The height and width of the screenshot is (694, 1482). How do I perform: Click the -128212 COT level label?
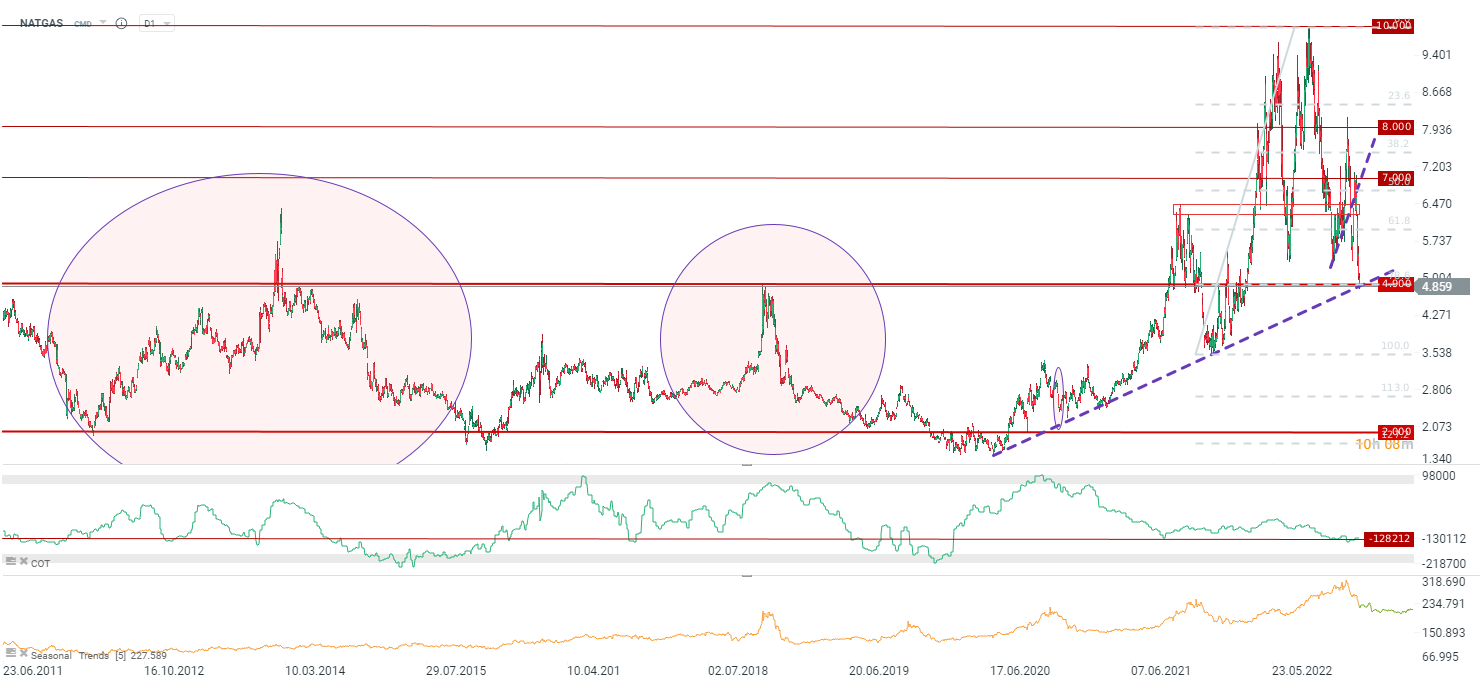point(1387,539)
